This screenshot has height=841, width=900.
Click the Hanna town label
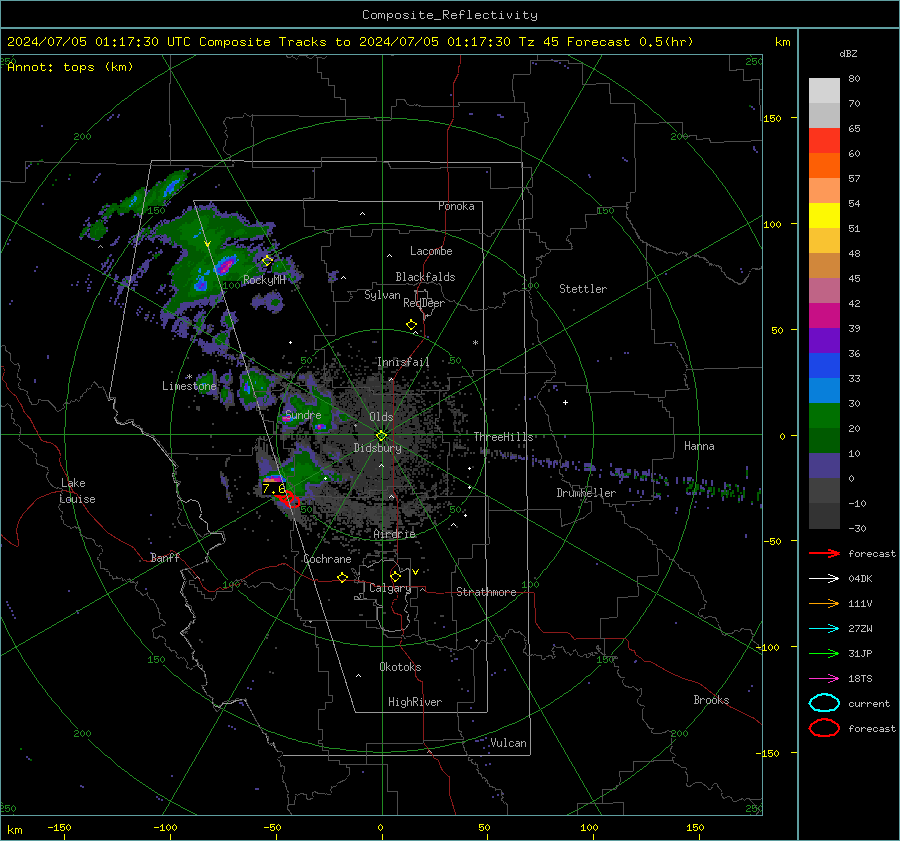699,446
